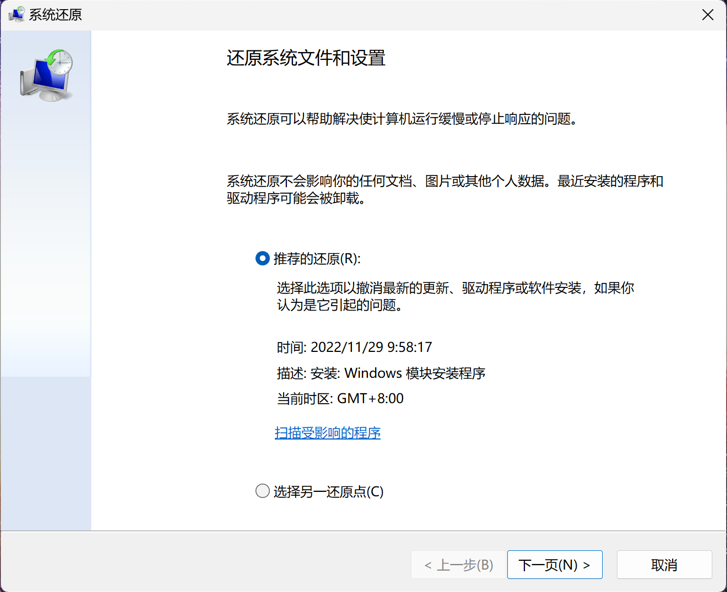The height and width of the screenshot is (592, 727).
Task: Close the 系统还原 dialog window
Action: pyautogui.click(x=708, y=15)
